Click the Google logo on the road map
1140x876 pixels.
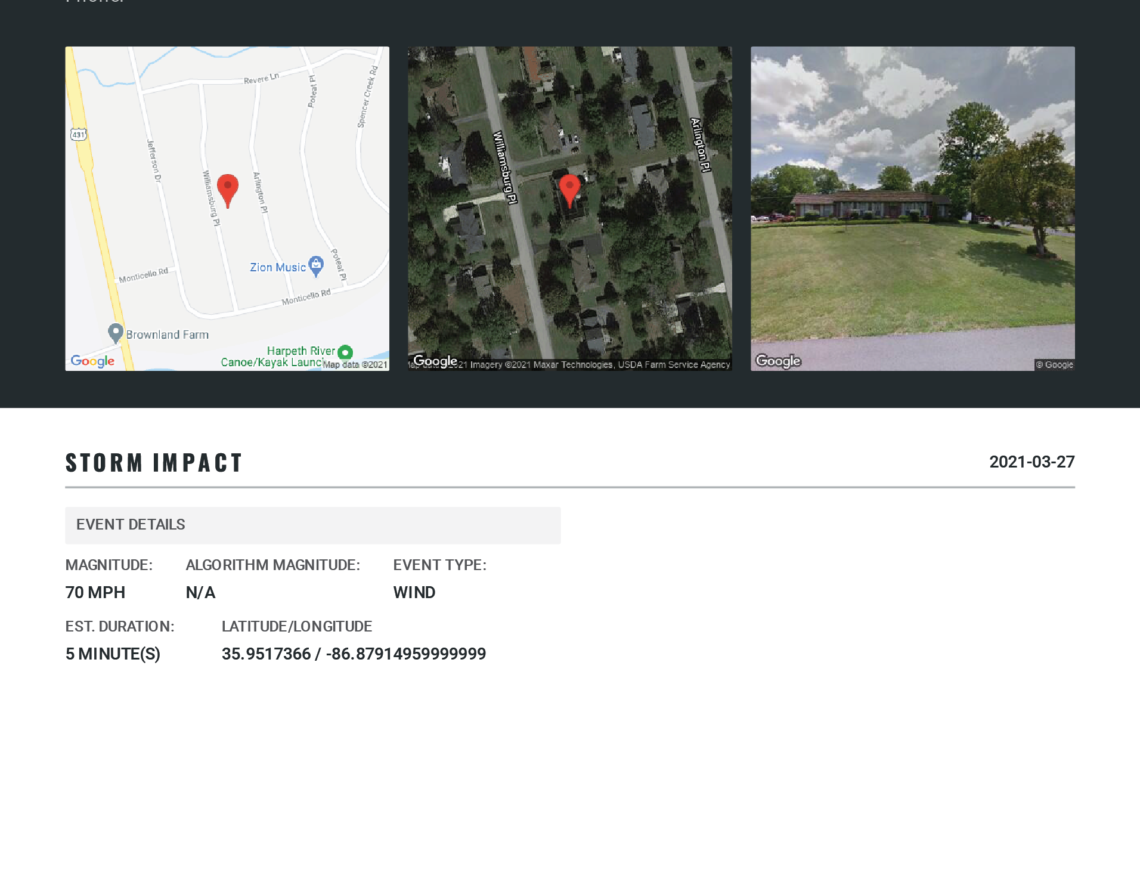coord(92,361)
